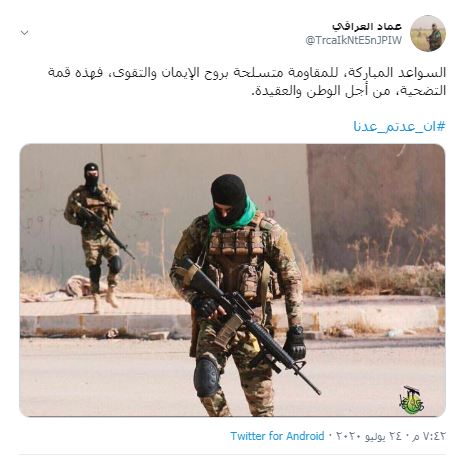The height and width of the screenshot is (463, 461).
Task: Open hashtag #ان_عدتم_عدنا
Action: pos(399,127)
